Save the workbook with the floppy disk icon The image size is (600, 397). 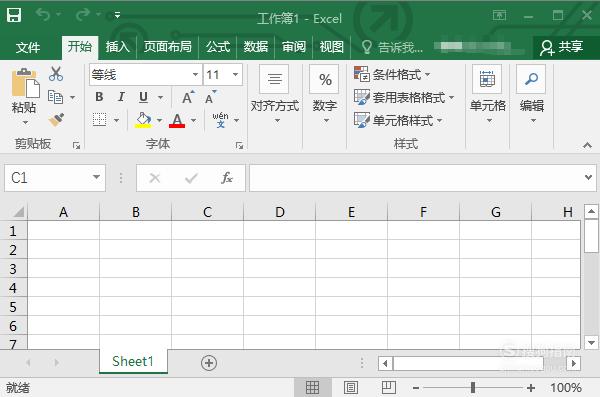coord(14,15)
